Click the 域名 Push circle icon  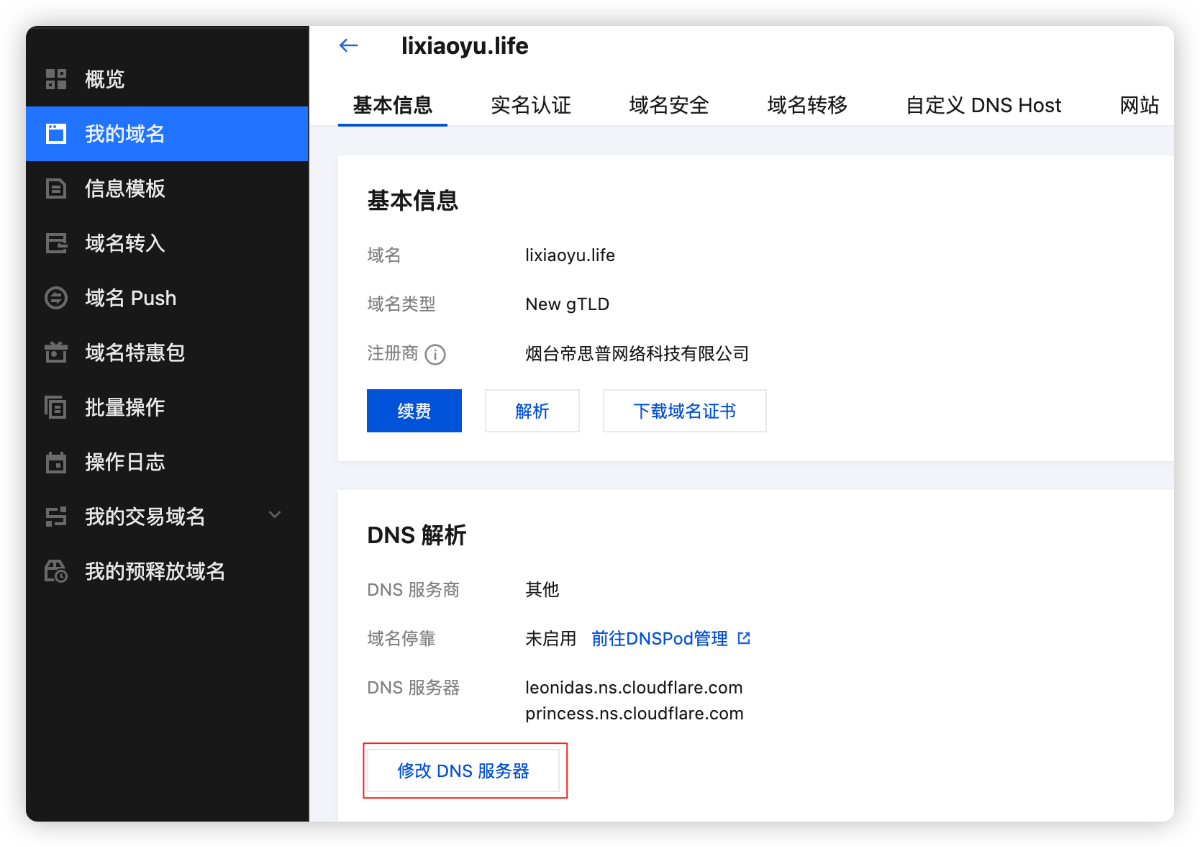point(56,298)
